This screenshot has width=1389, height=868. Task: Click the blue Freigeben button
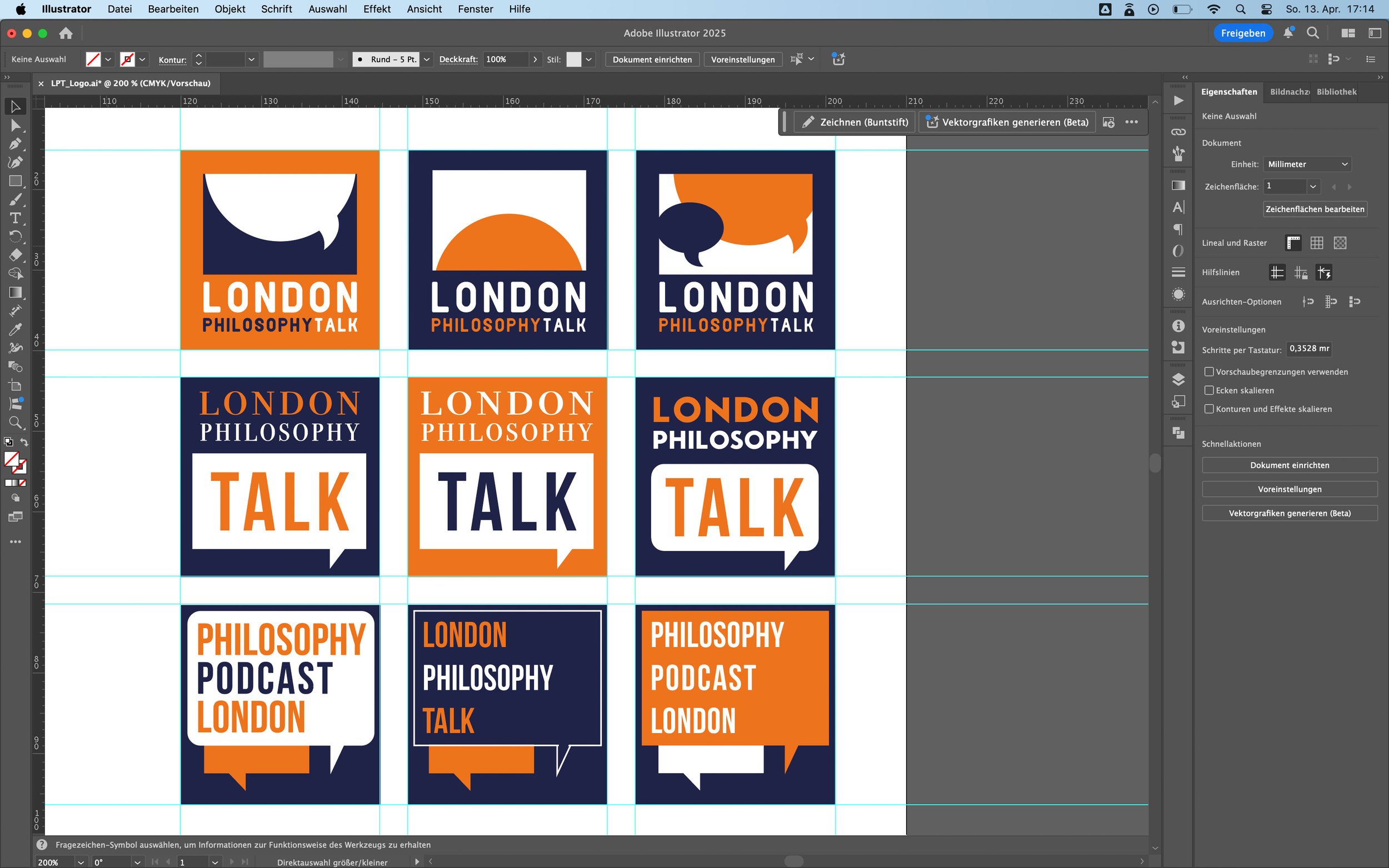pos(1242,33)
